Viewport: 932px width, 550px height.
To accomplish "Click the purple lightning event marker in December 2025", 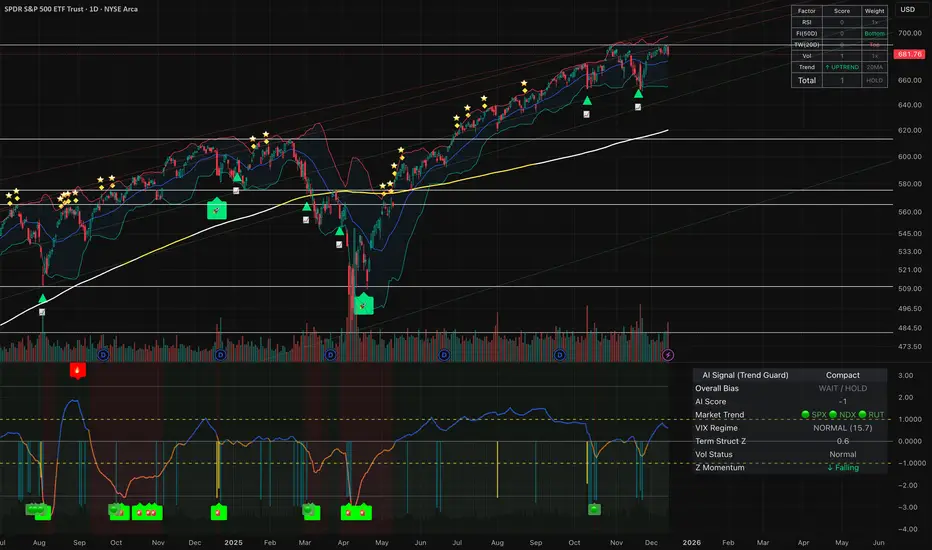I will point(668,355).
